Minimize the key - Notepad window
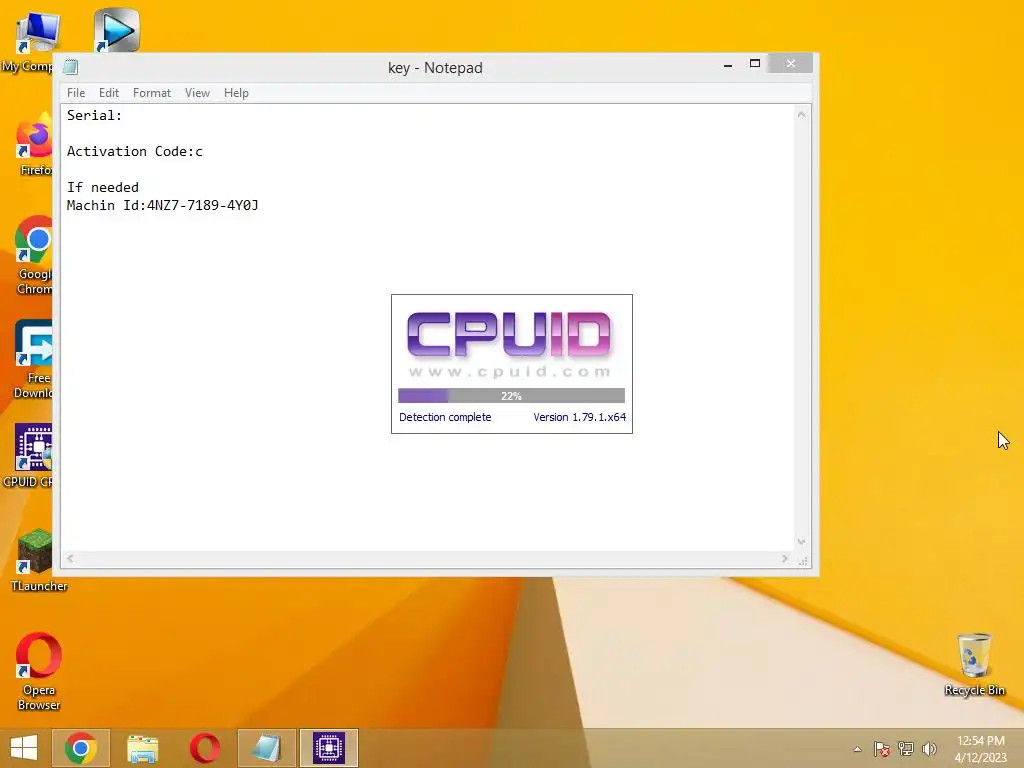Viewport: 1024px width, 768px height. 728,64
